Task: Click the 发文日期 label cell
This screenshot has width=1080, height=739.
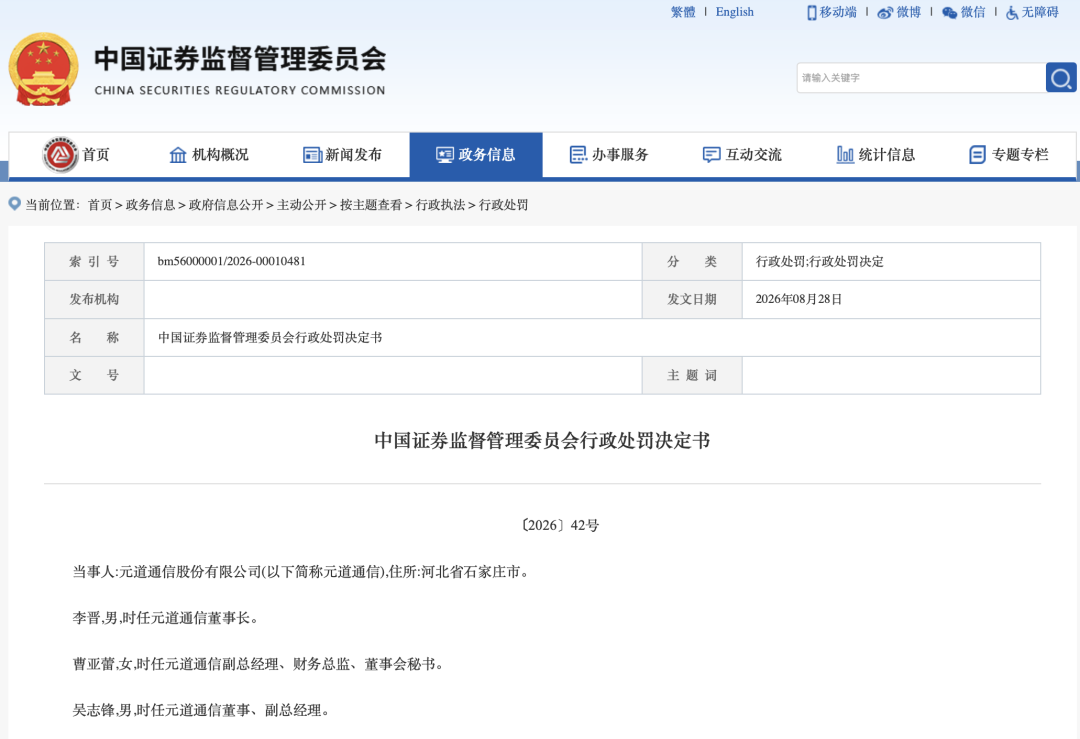Action: click(x=692, y=299)
